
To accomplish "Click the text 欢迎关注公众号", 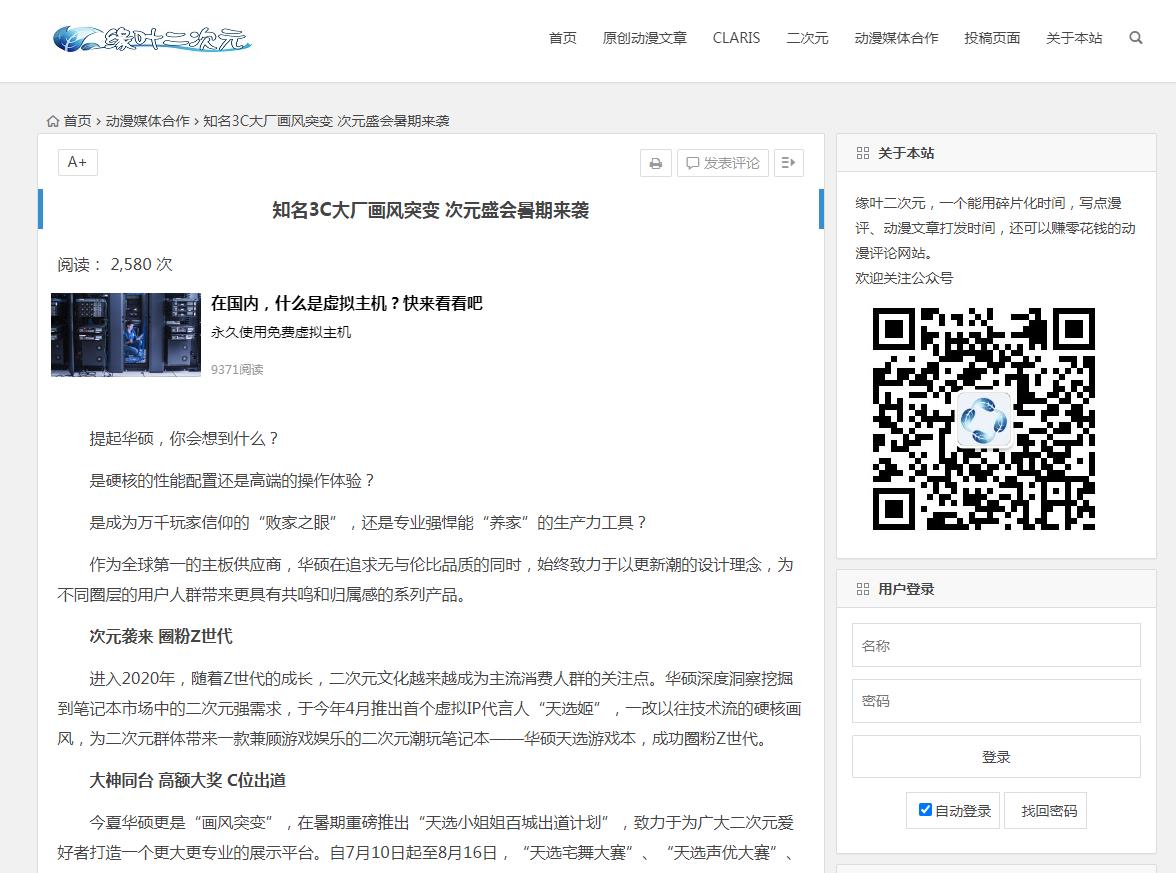I will click(904, 278).
